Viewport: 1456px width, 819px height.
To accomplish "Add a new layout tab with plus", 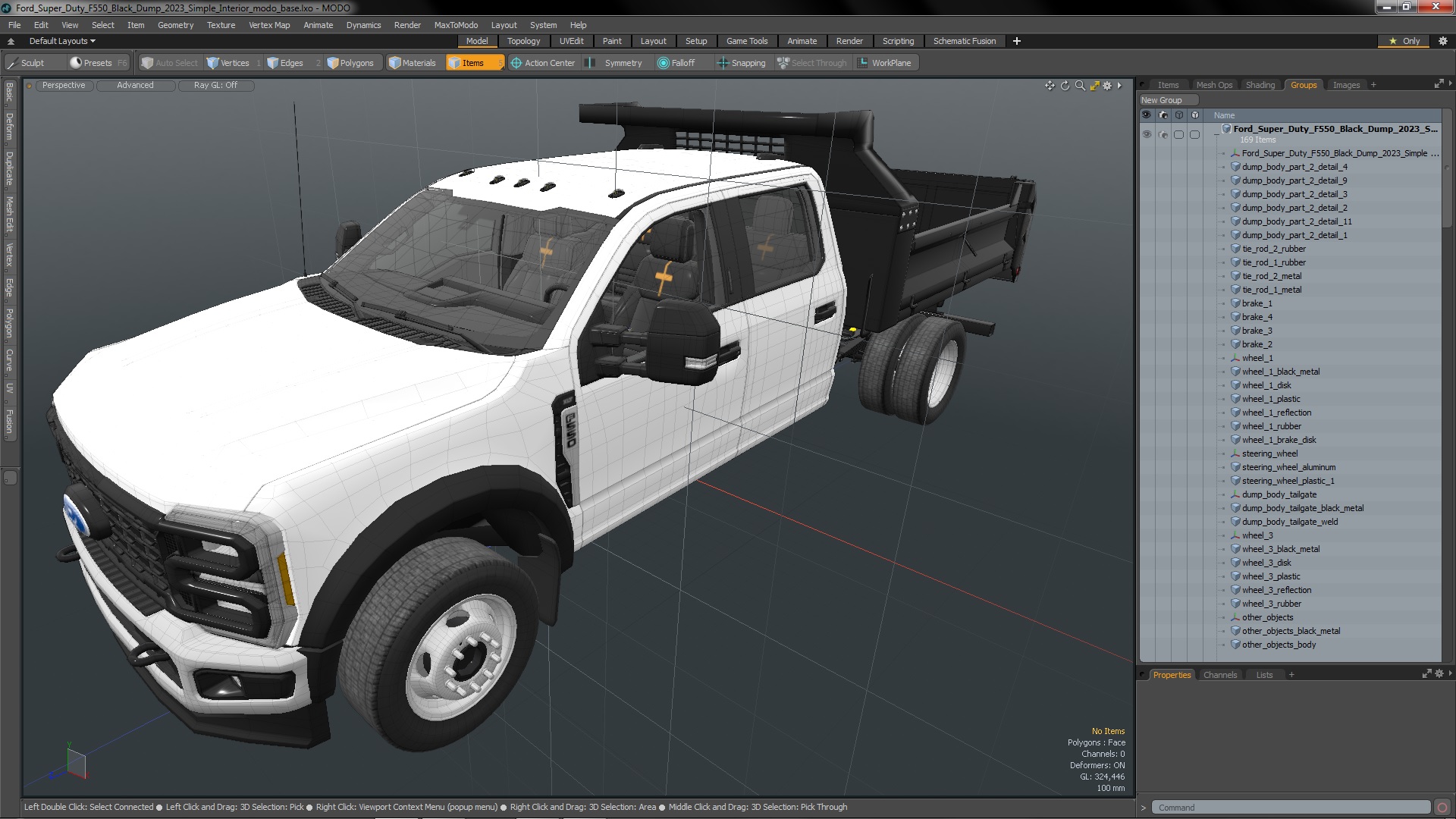I will [1016, 41].
